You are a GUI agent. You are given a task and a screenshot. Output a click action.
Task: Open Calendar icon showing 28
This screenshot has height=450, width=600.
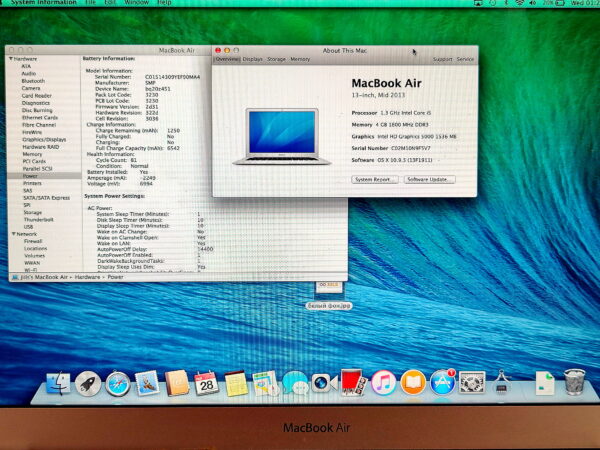pos(207,383)
